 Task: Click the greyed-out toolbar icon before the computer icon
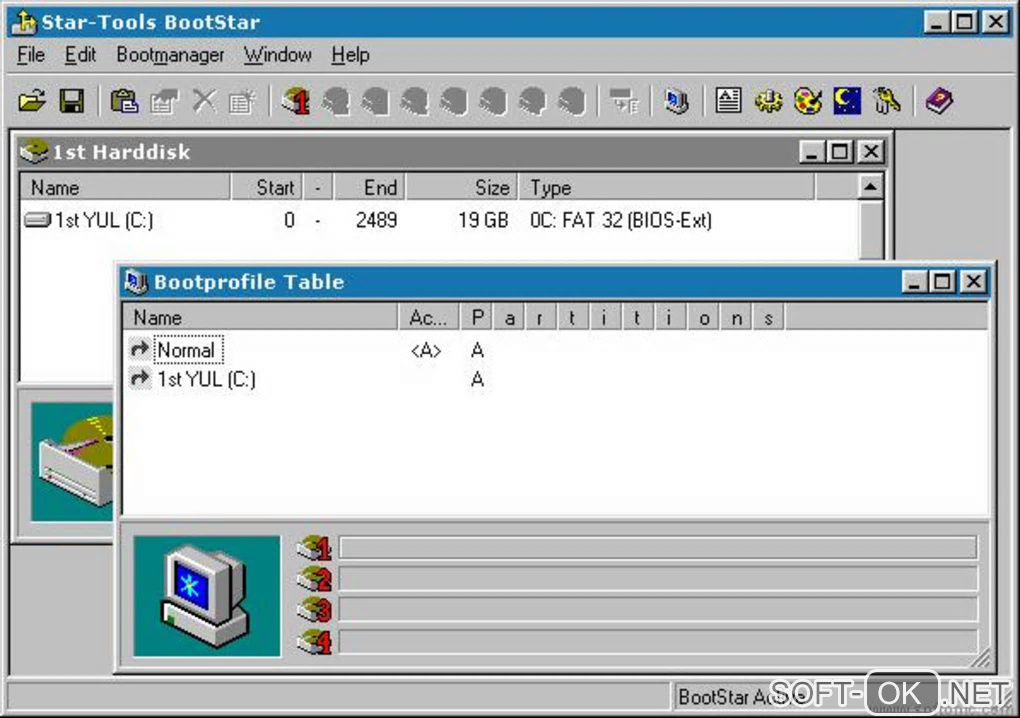point(624,101)
